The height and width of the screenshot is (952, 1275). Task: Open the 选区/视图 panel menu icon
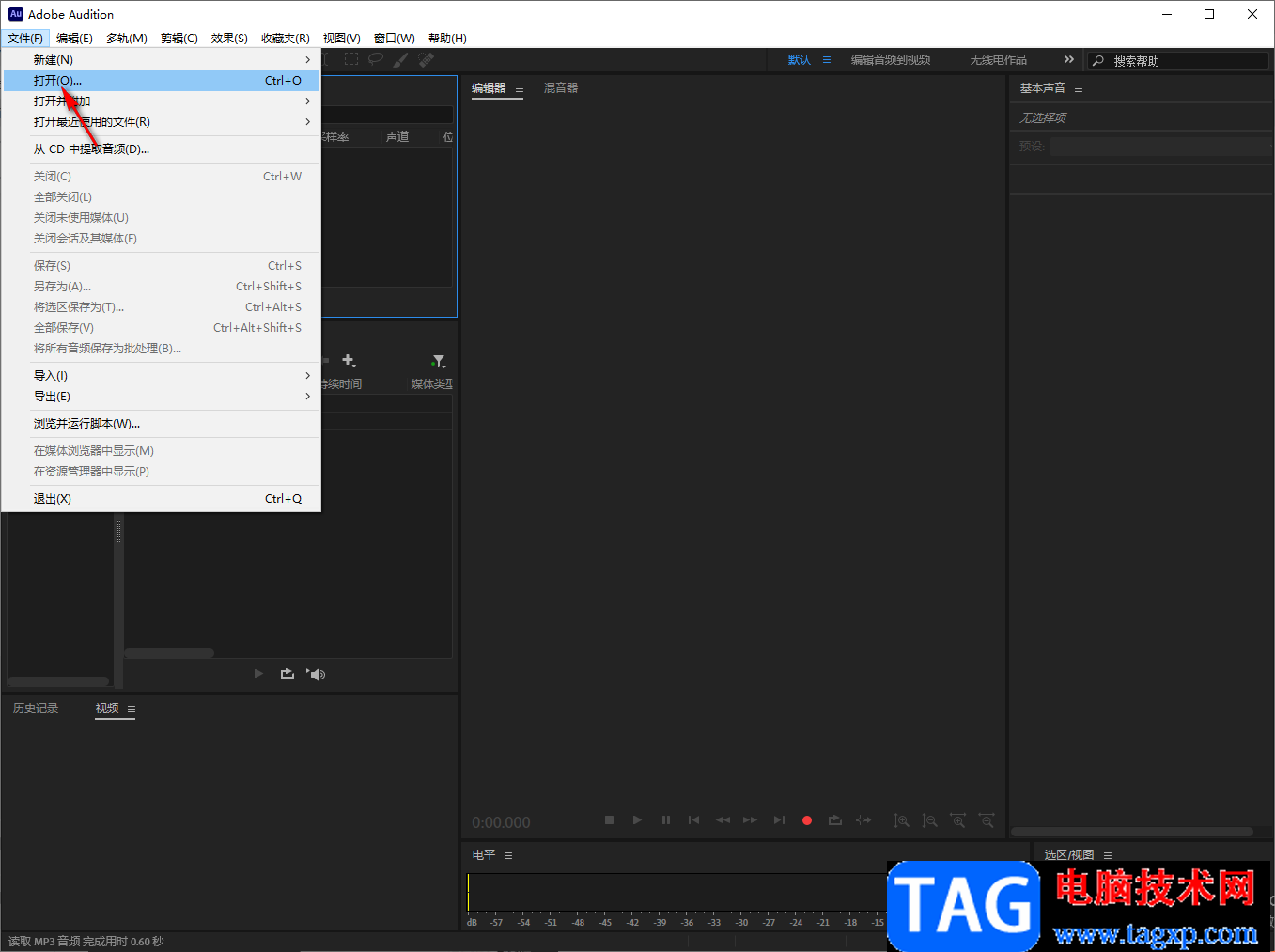[x=1108, y=855]
